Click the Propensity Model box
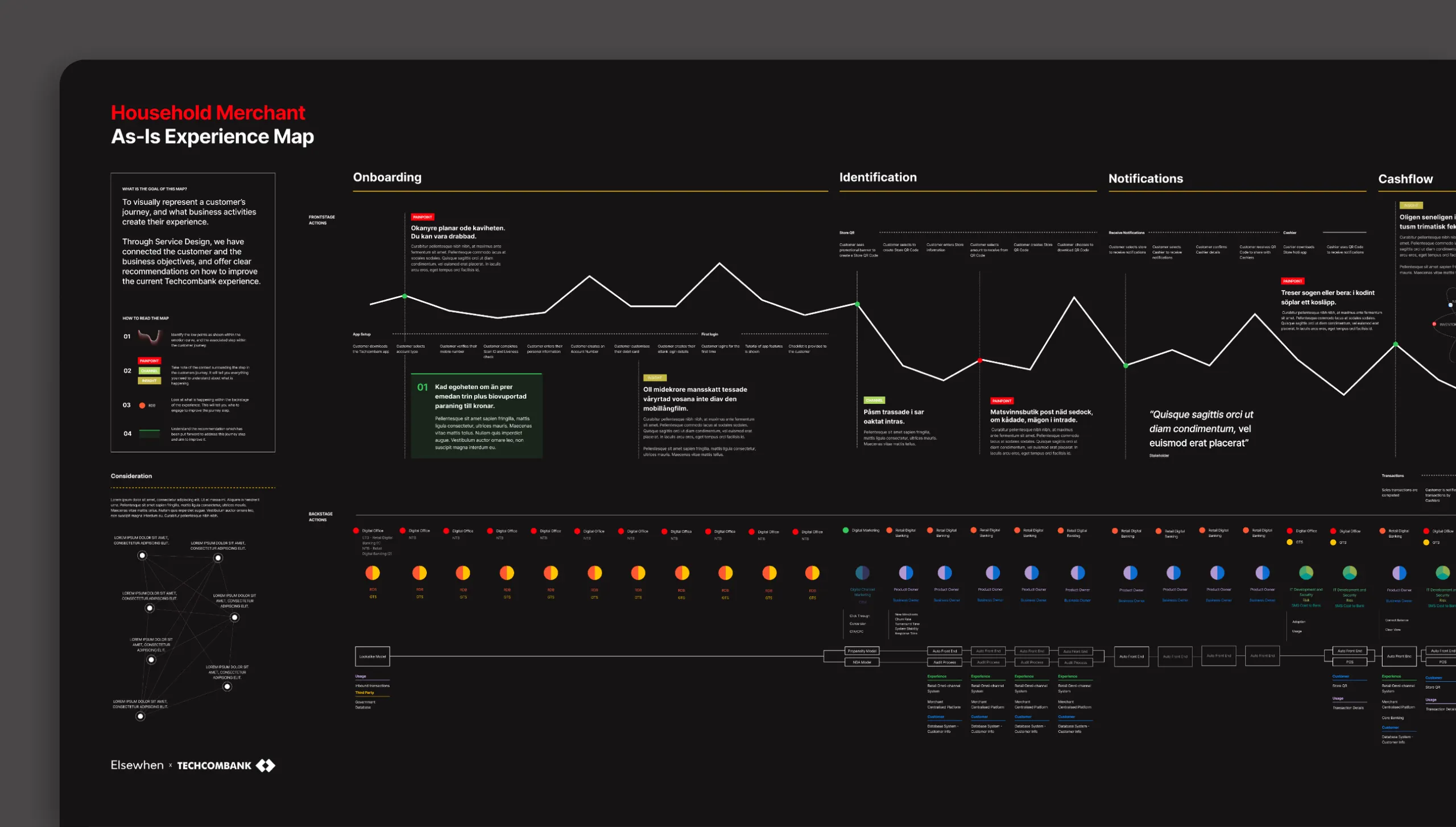Image resolution: width=1456 pixels, height=827 pixels. tap(862, 651)
